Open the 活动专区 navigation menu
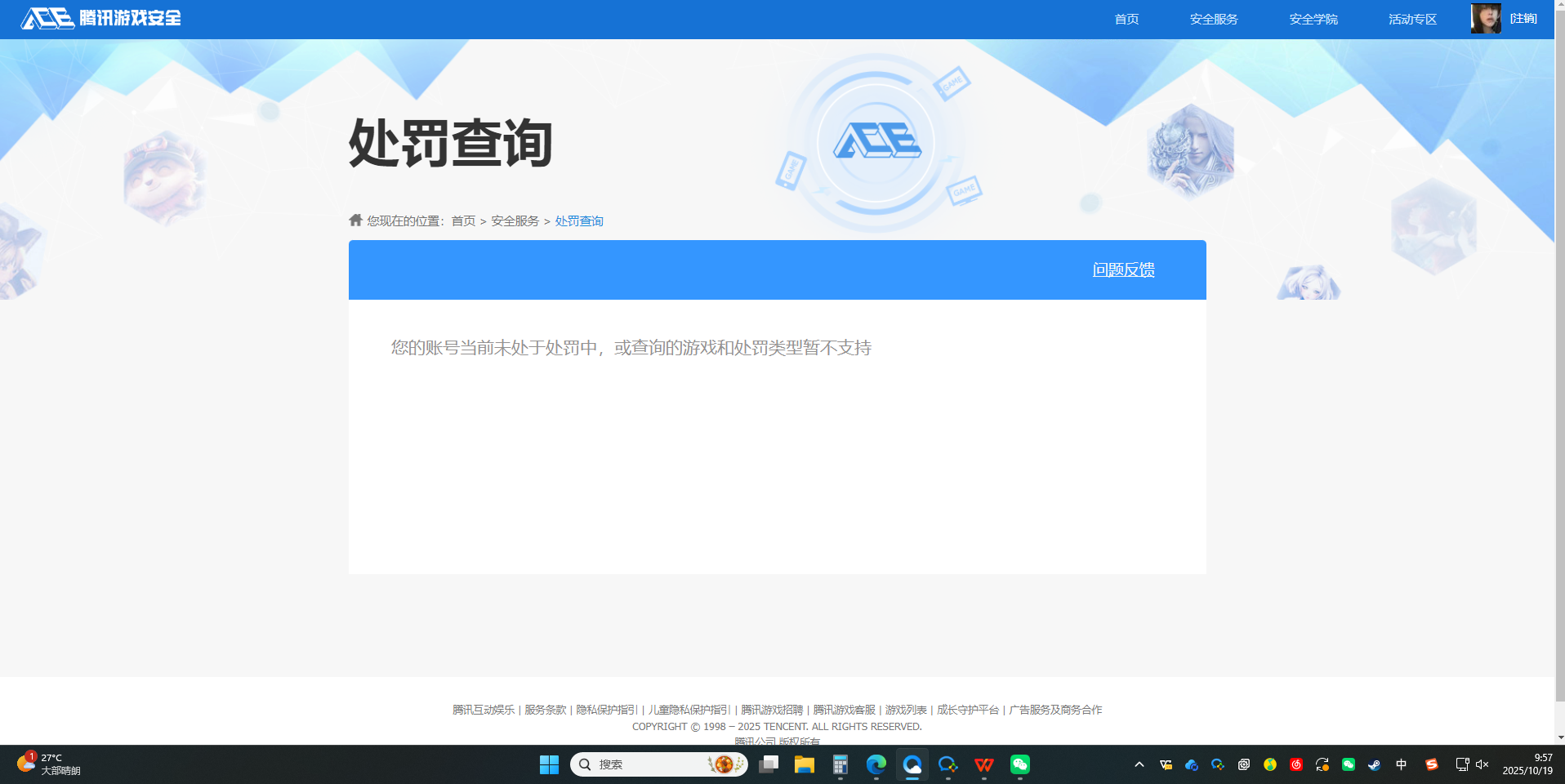The width and height of the screenshot is (1565, 784). (x=1411, y=19)
